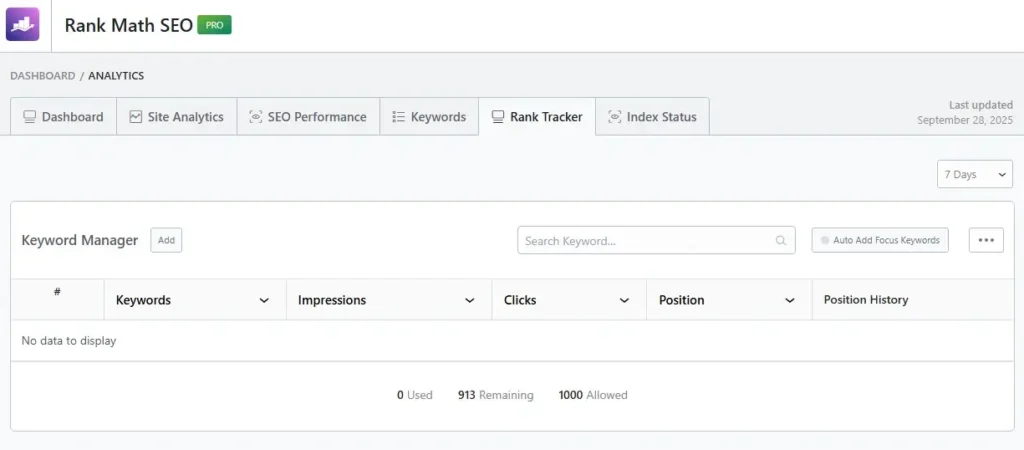Screen dimensions: 1024x450
Task: Expand the Keywords column sort chevron
Action: 264,300
